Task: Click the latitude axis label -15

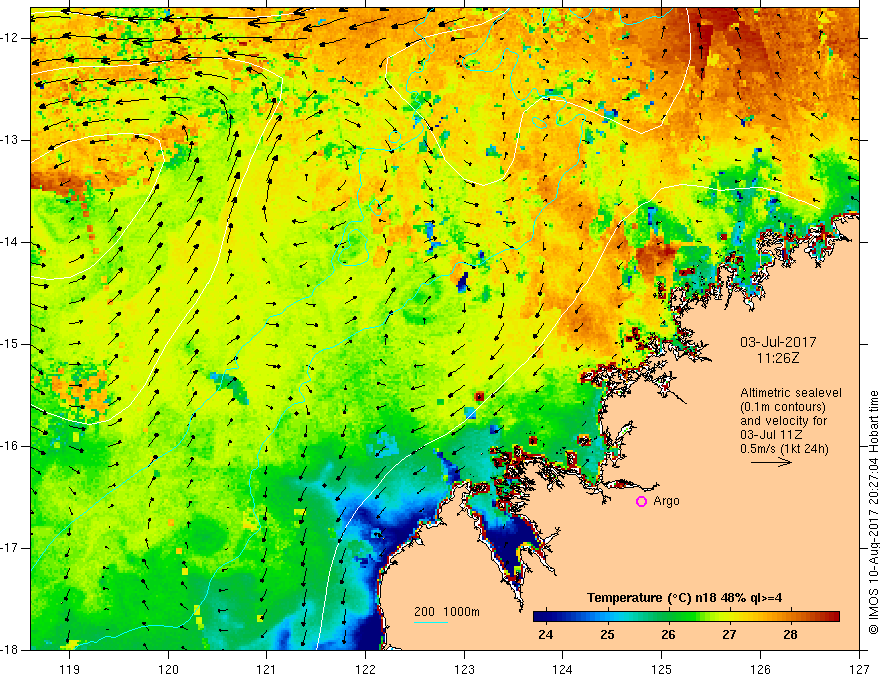Action: (x=11, y=344)
